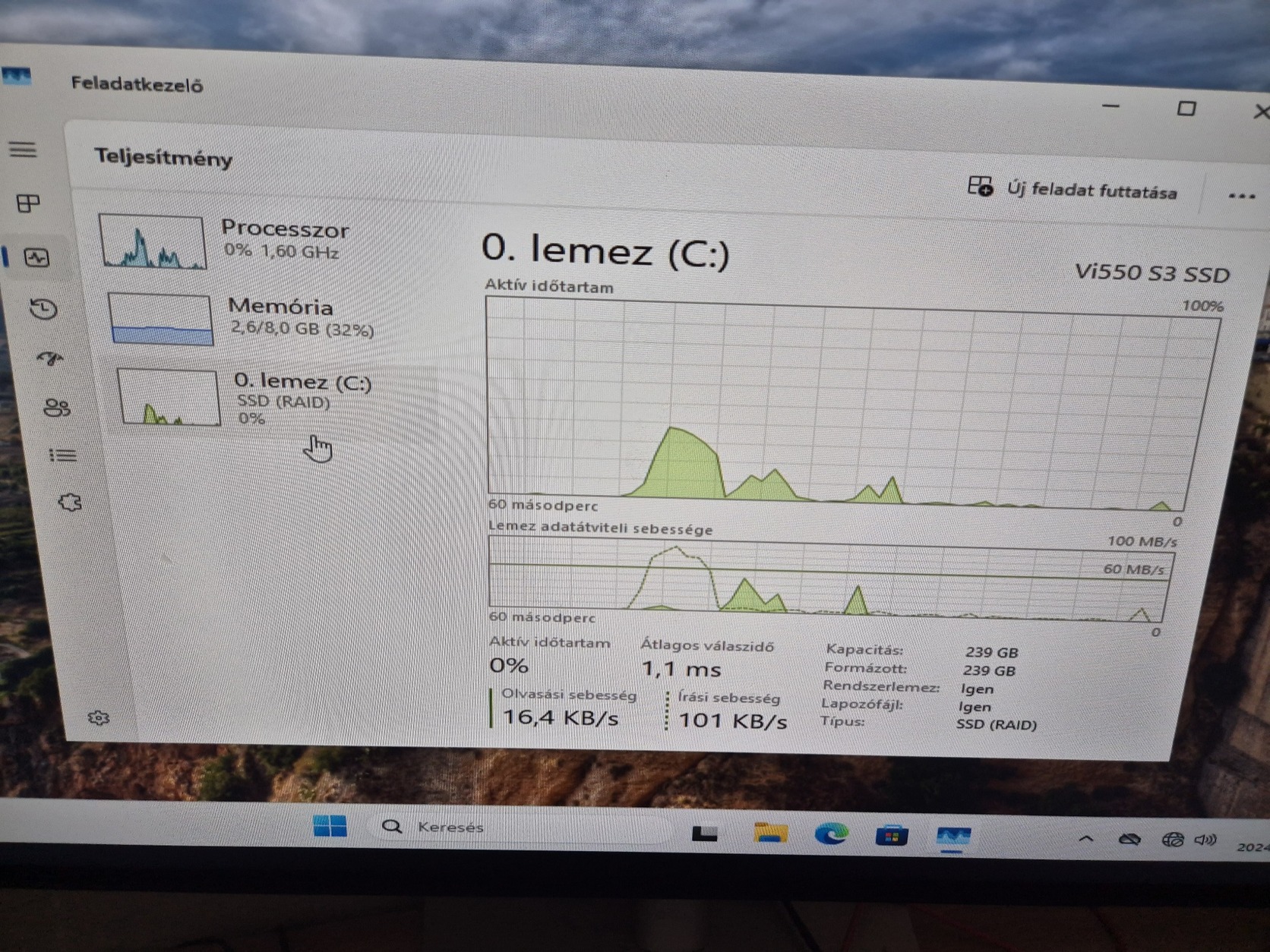Open the Users page icon
This screenshot has width=1270, height=952.
click(57, 408)
